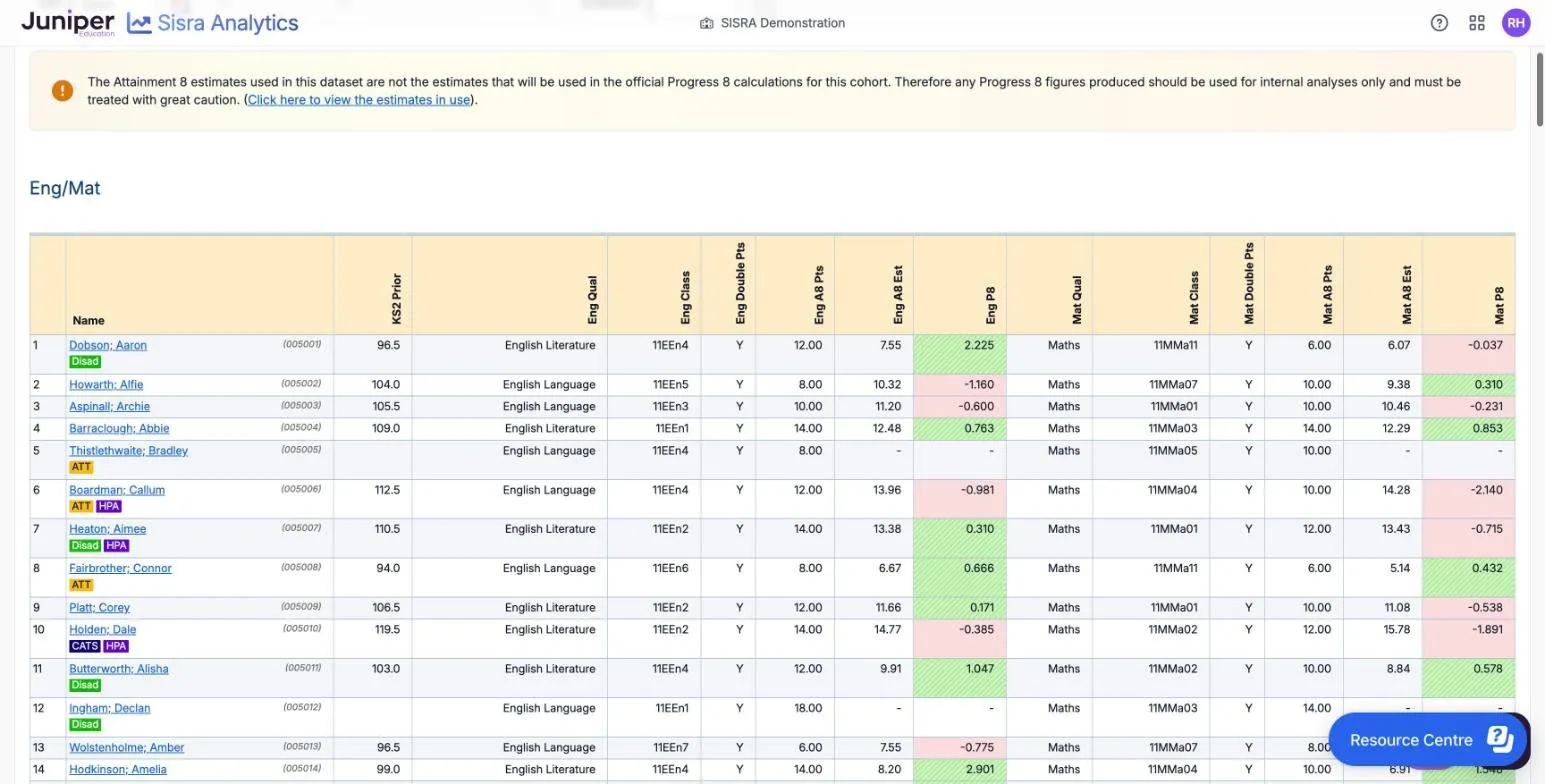1545x784 pixels.
Task: Click the ATT tag under Thistlethwaite; Bradley
Action: point(81,467)
